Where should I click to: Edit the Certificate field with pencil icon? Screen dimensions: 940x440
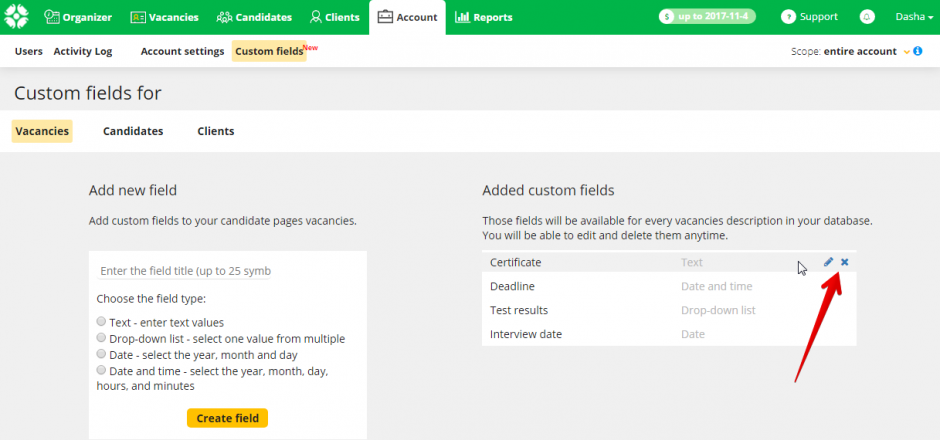coord(828,262)
